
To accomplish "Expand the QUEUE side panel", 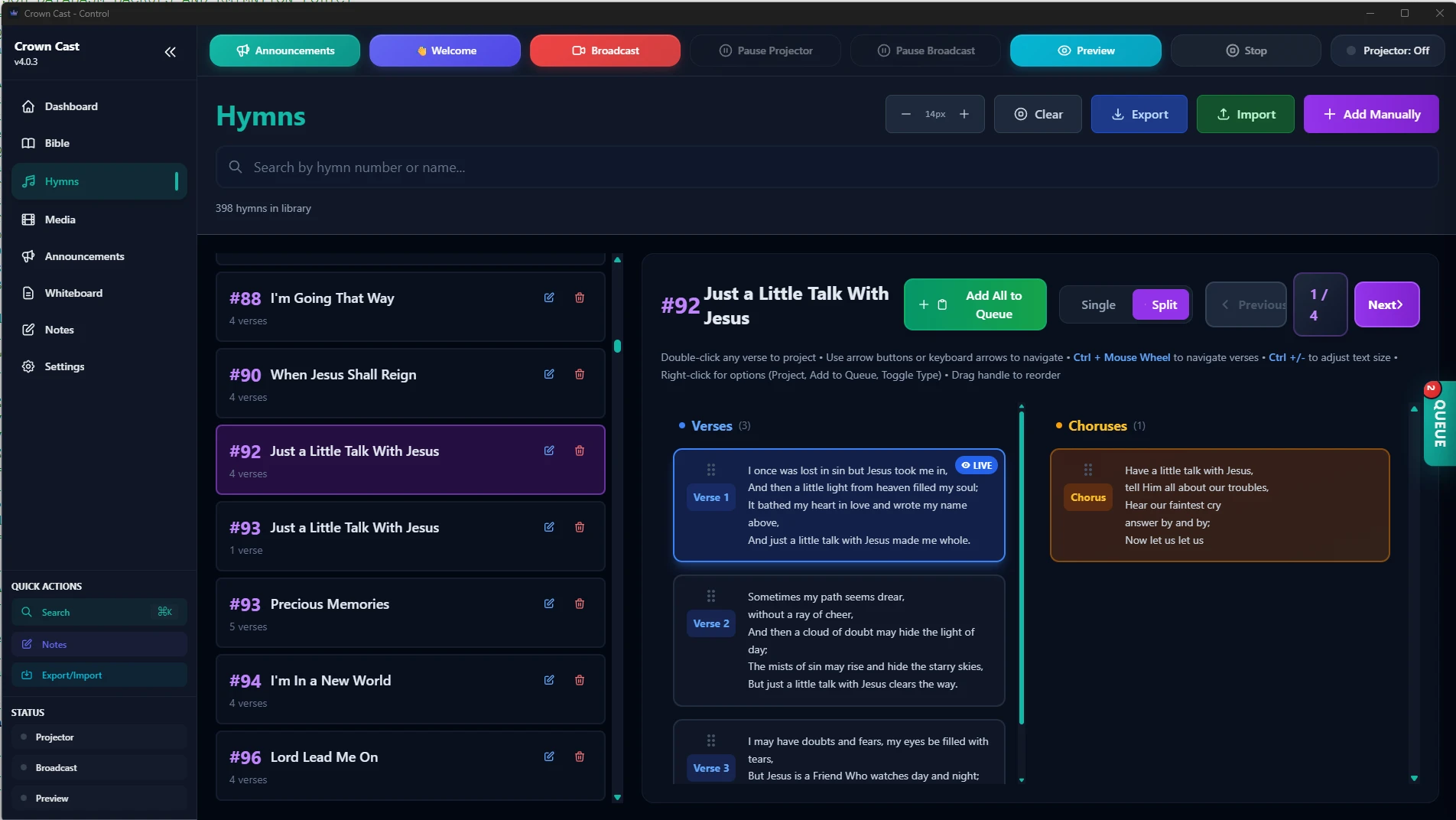I will 1439,423.
